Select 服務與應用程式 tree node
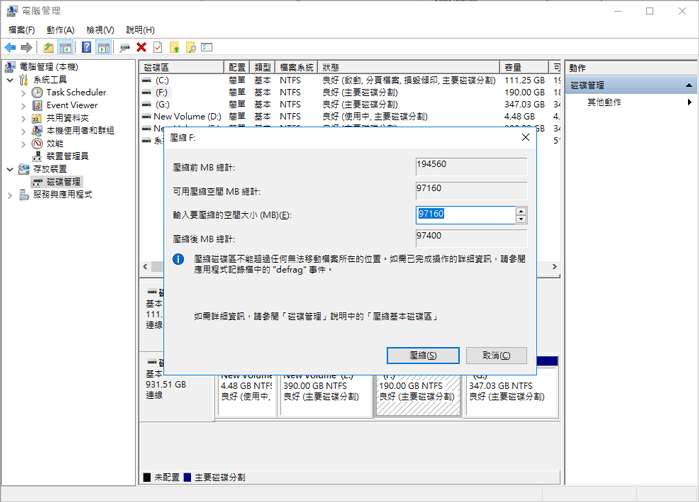 pyautogui.click(x=62, y=194)
